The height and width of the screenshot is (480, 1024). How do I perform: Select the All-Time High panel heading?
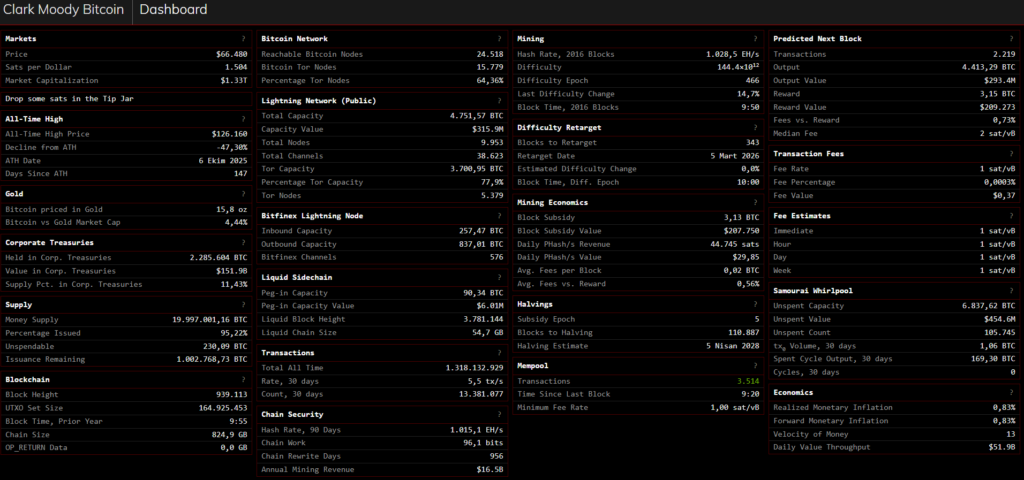point(33,119)
